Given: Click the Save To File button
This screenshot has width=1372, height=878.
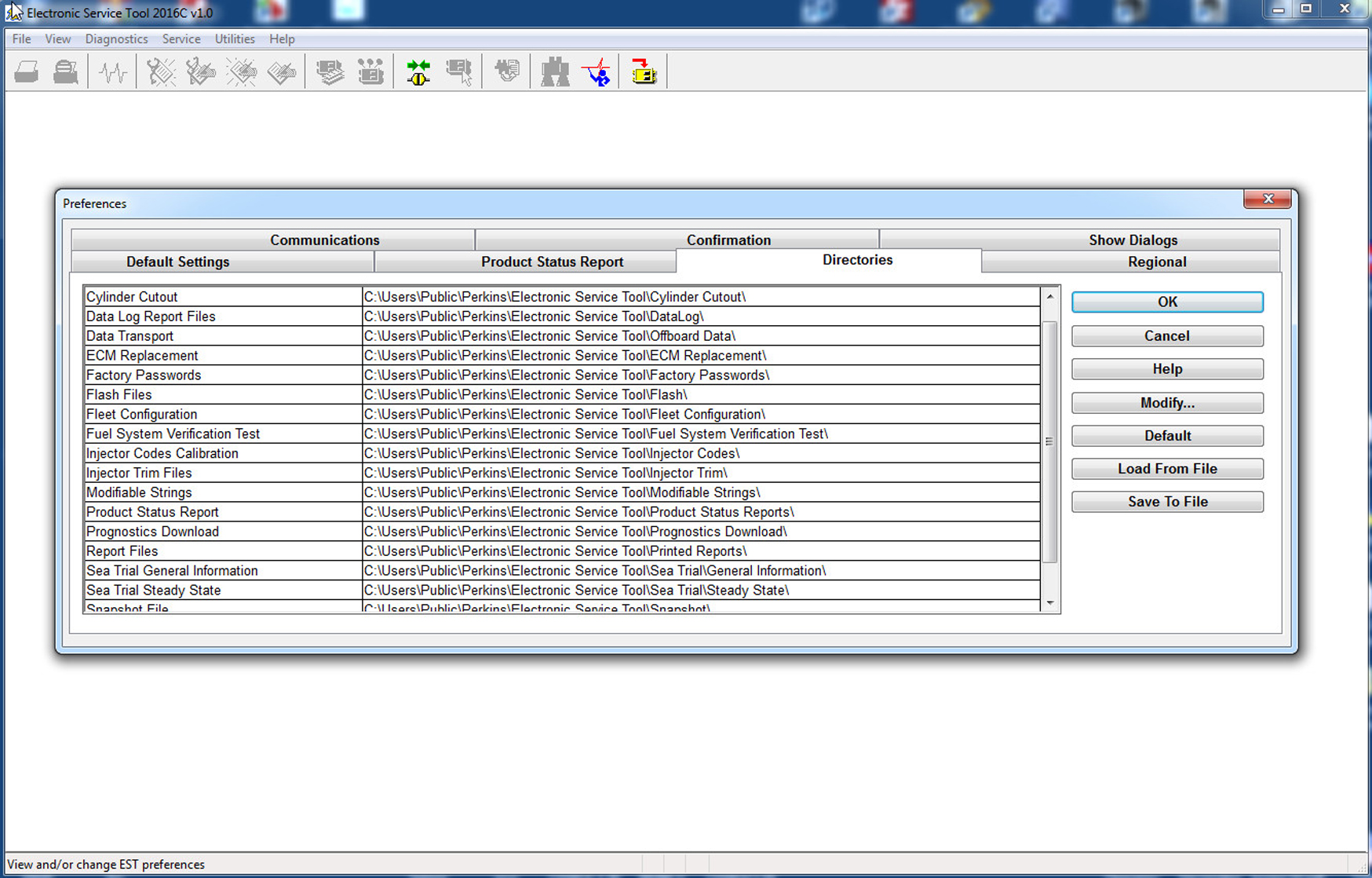Looking at the screenshot, I should (x=1166, y=502).
